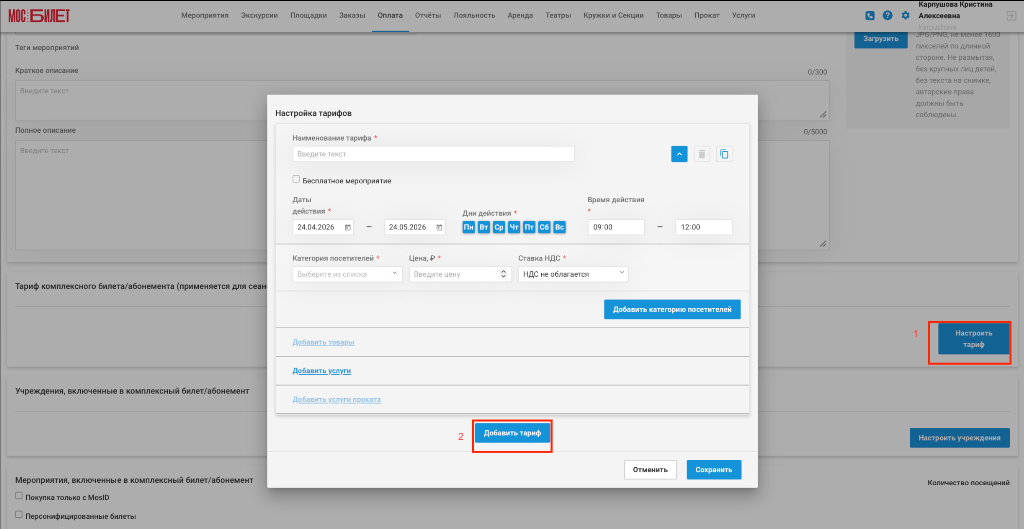The width and height of the screenshot is (1024, 529).
Task: Tick the Бесплатное мероприятие checkbox
Action: coord(296,180)
